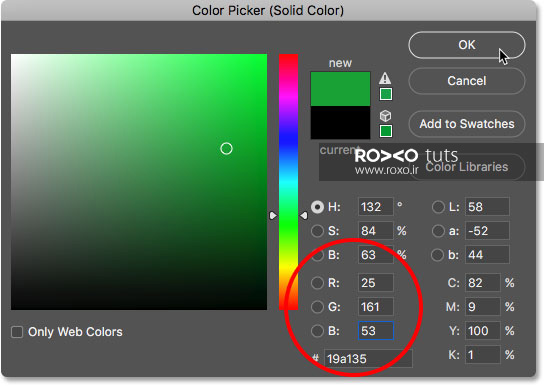Click the current black color preview swatch

coord(340,122)
